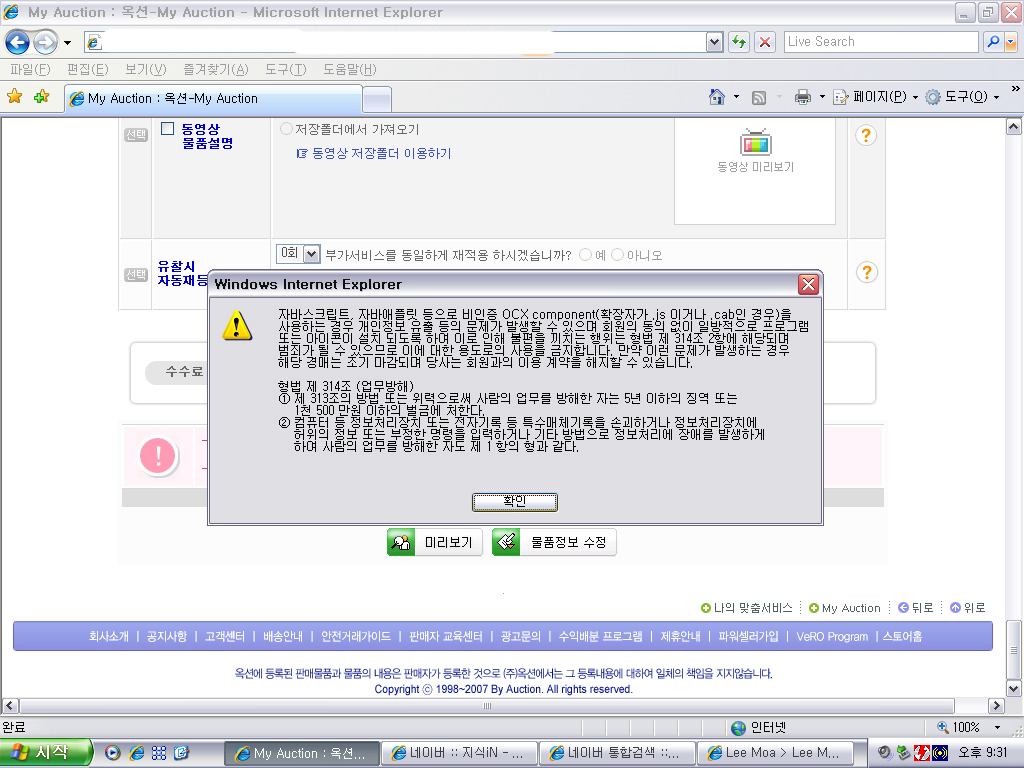Switch to 네이버 지식iN taskbar window
1024x768 pixels.
click(459, 753)
